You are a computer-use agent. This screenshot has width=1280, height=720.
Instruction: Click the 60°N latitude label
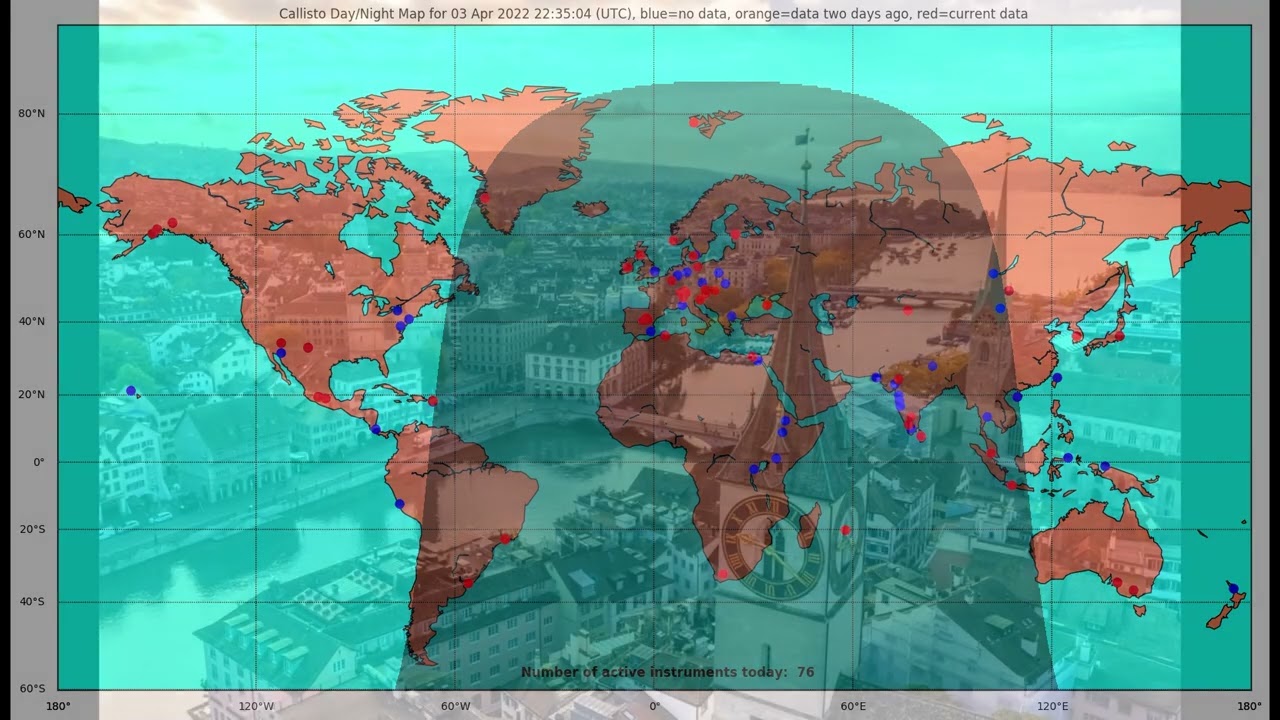tap(31, 235)
